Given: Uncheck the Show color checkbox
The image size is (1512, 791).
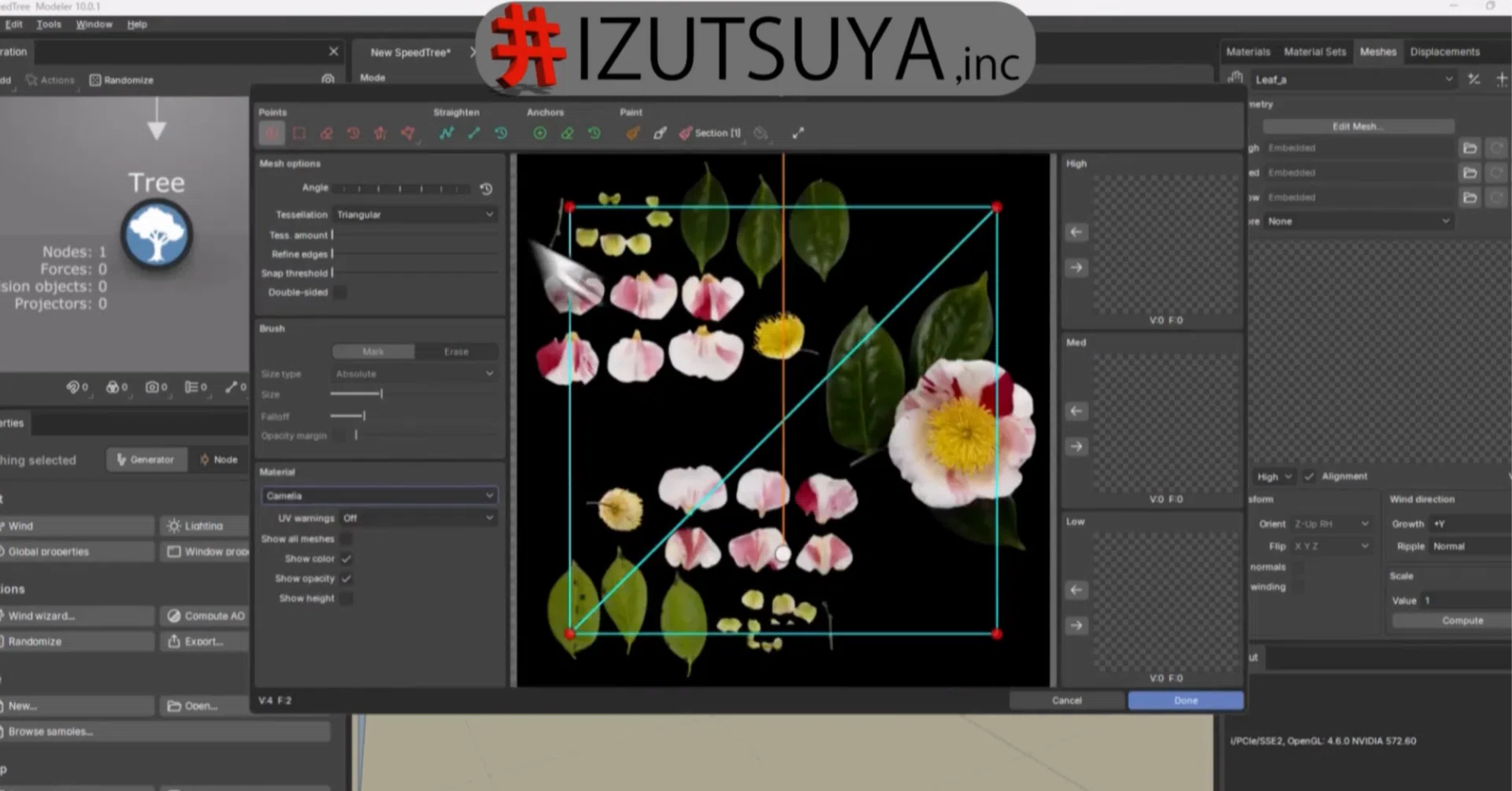Looking at the screenshot, I should (x=346, y=559).
